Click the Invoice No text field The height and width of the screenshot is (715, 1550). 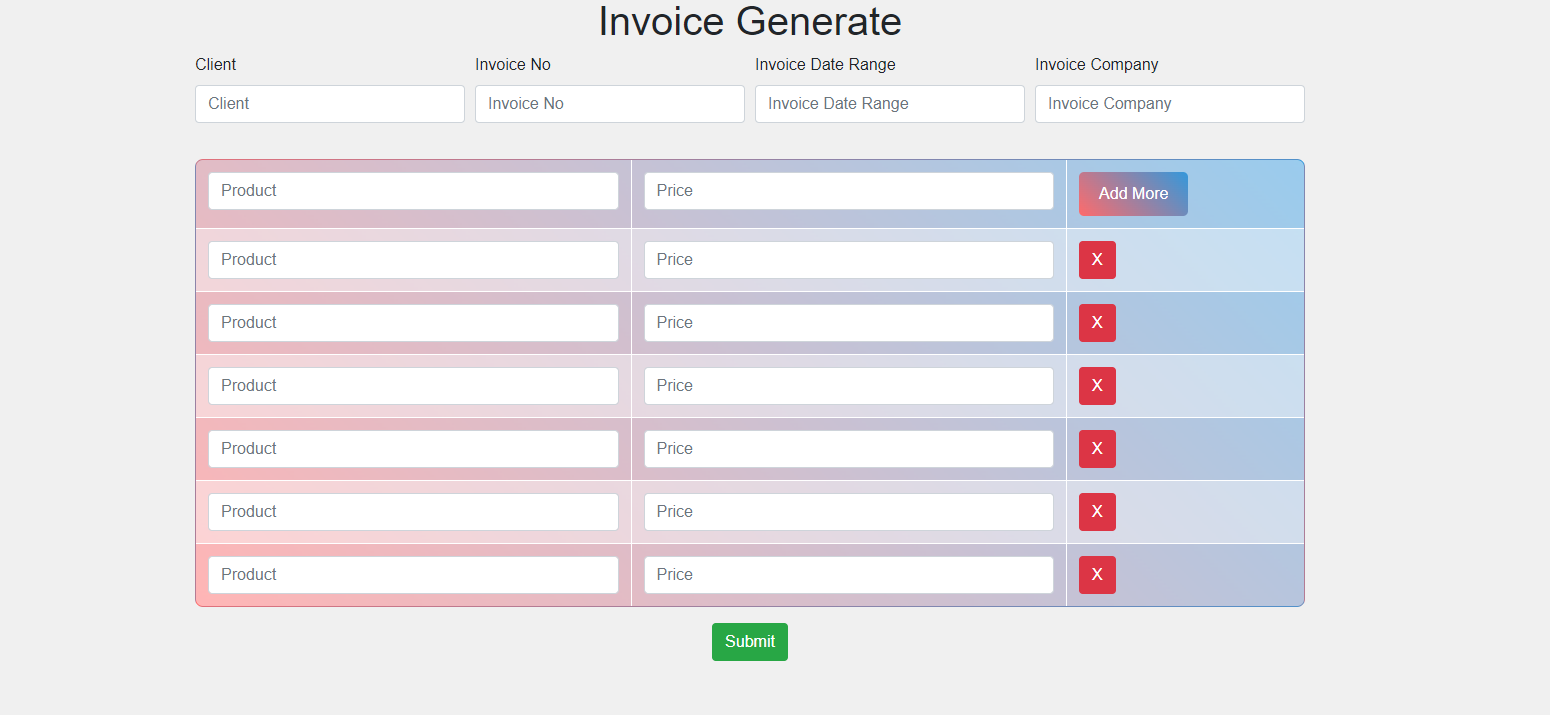(610, 104)
